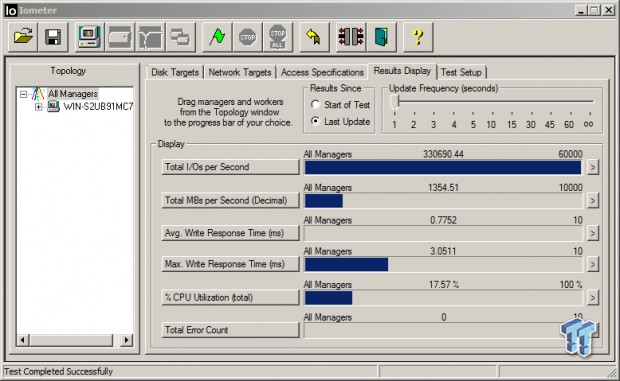Click the WIN-S2UB91MC7 computer icon
Viewport: 620px width, 381px height.
coord(53,106)
